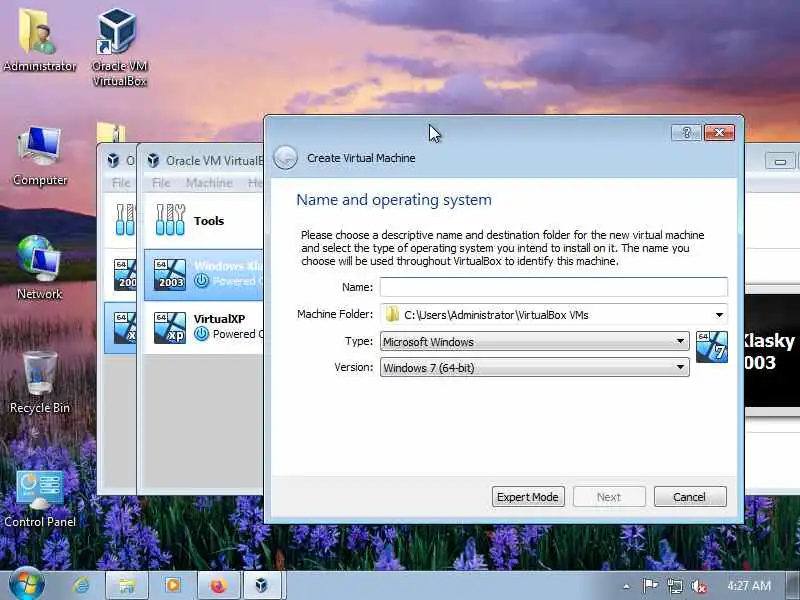Open the Type dropdown showing Microsoft Windows
Viewport: 800px width, 600px height.
point(534,341)
